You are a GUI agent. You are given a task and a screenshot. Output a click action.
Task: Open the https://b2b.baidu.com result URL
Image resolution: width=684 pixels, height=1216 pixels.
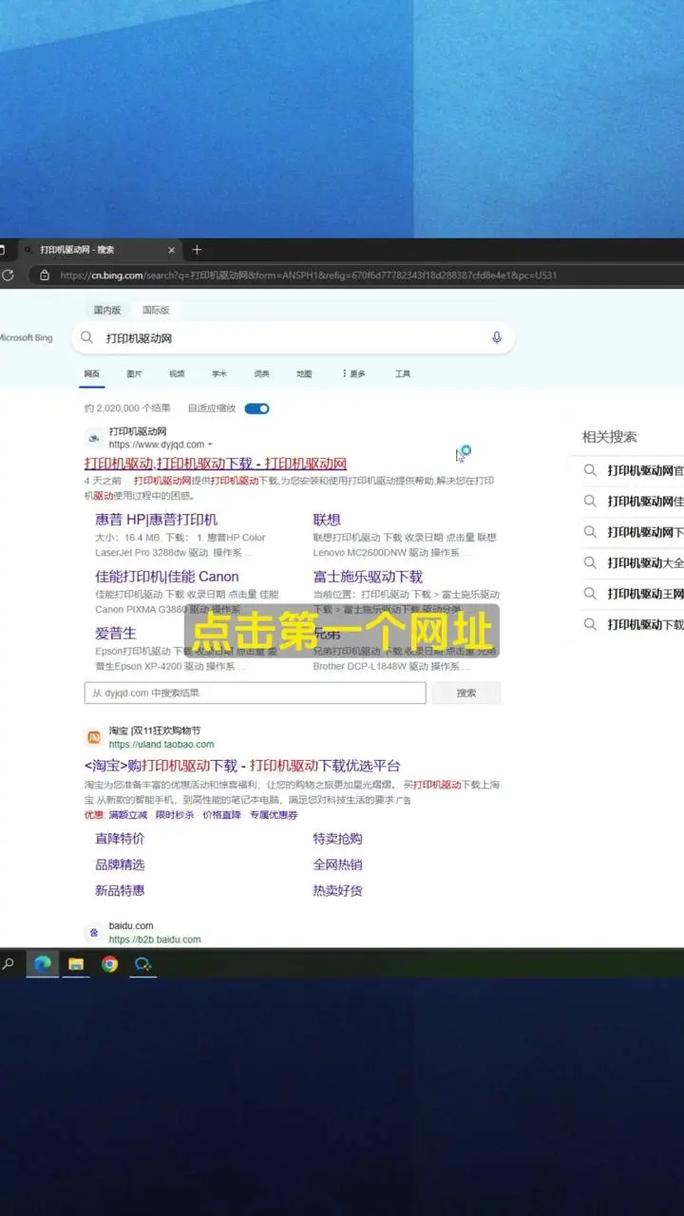(x=155, y=940)
